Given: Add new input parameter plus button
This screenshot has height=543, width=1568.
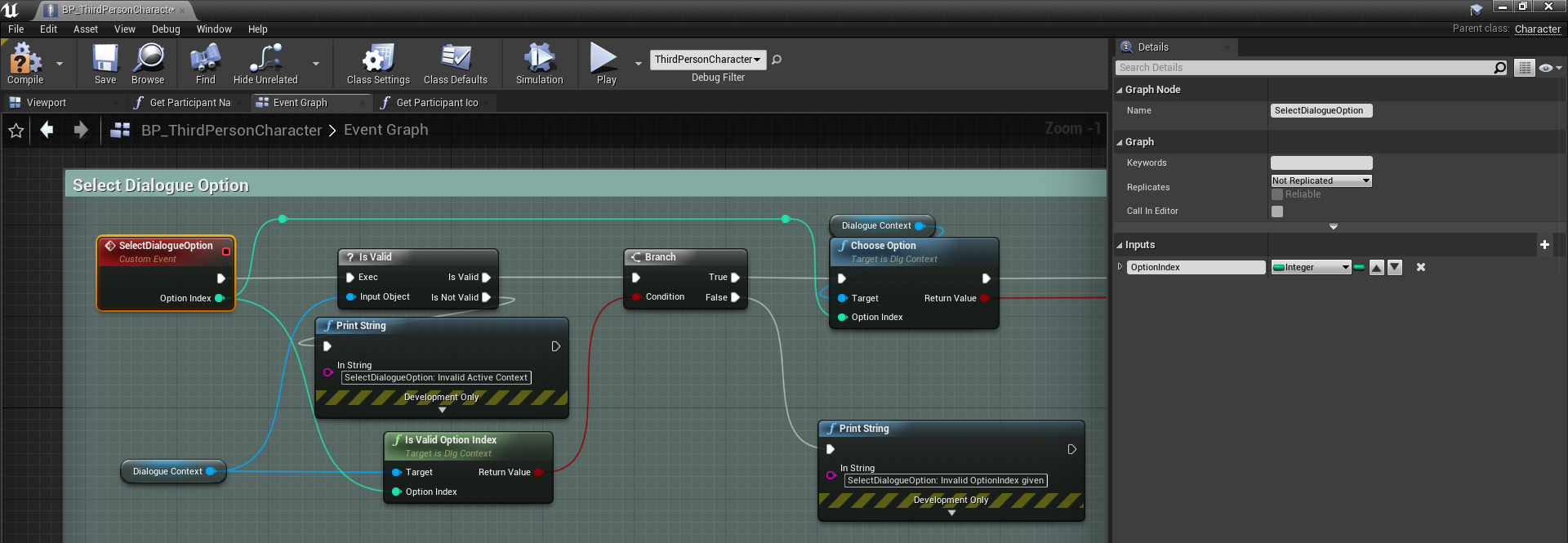Looking at the screenshot, I should pos(1544,244).
